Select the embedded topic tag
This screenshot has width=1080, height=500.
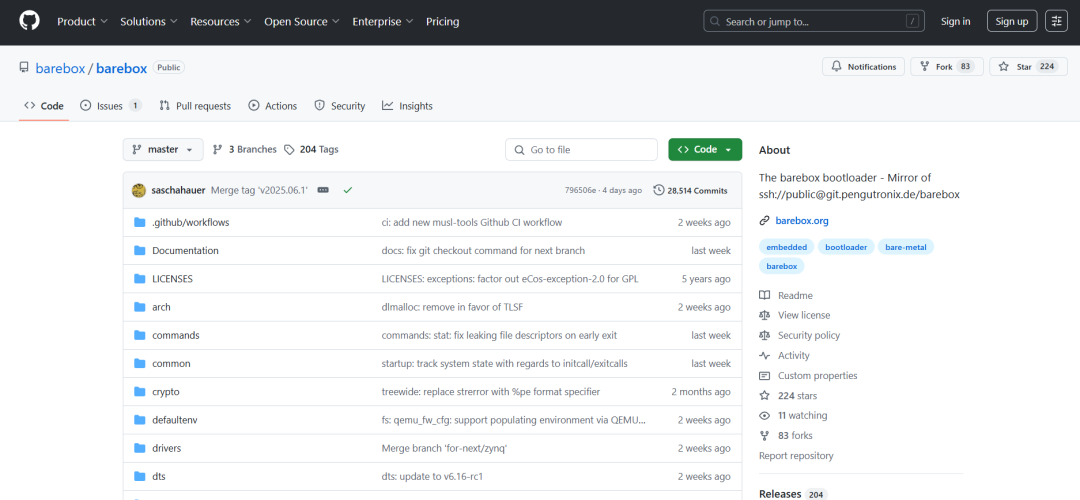coord(787,247)
